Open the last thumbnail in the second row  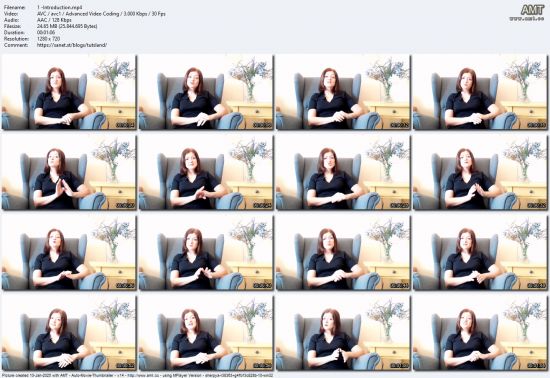click(480, 172)
